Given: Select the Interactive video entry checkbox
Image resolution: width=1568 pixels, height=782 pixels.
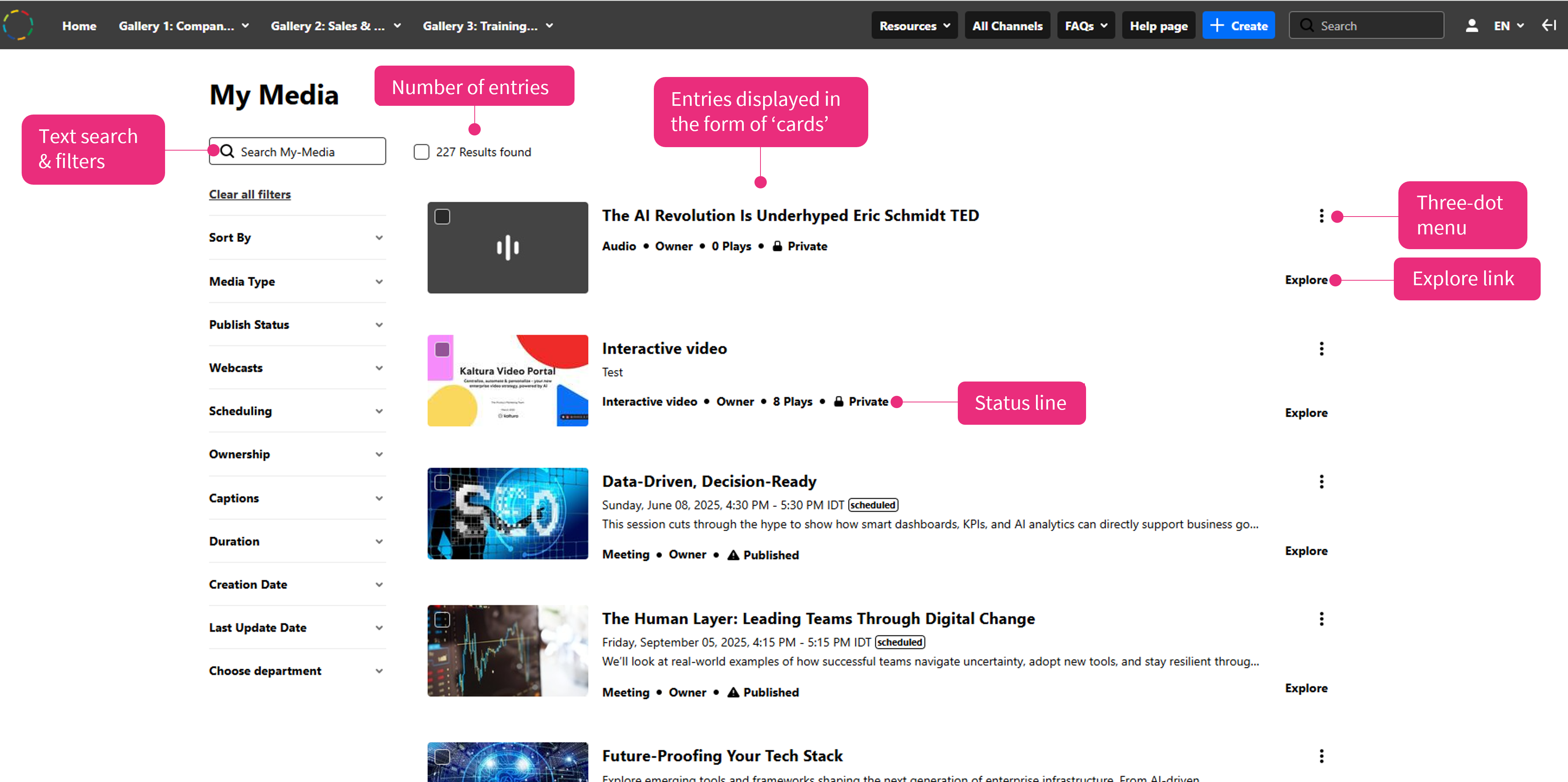Looking at the screenshot, I should (x=442, y=349).
